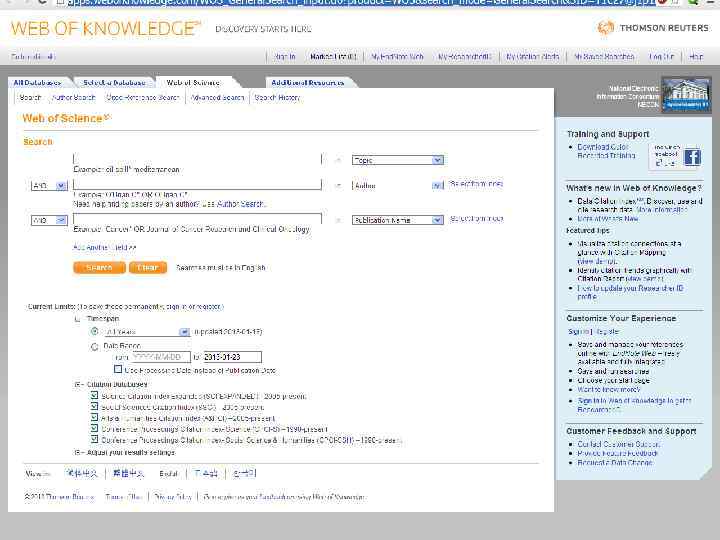Open the All Years timespan dropdown

pyautogui.click(x=147, y=332)
